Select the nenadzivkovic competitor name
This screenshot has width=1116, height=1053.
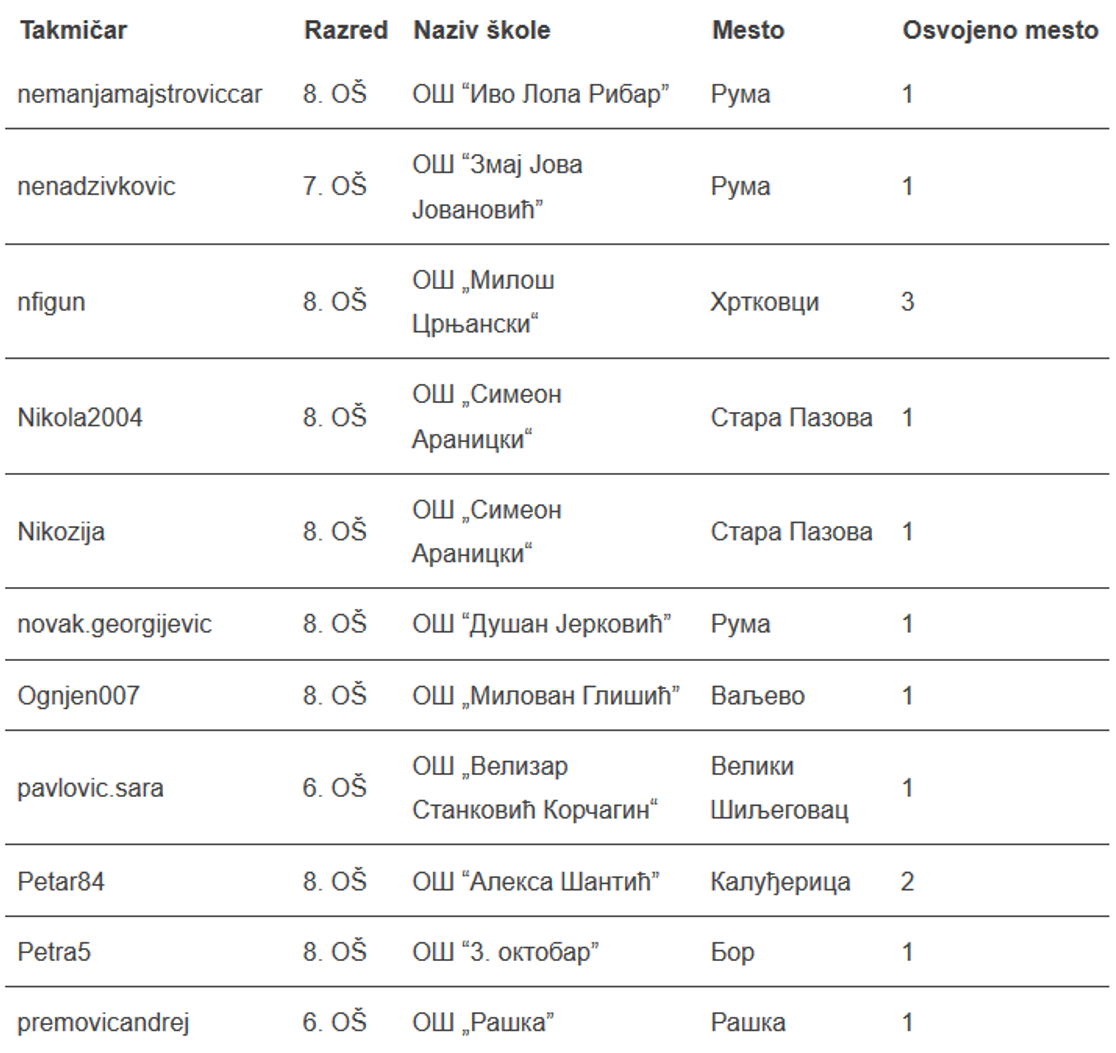click(x=97, y=186)
